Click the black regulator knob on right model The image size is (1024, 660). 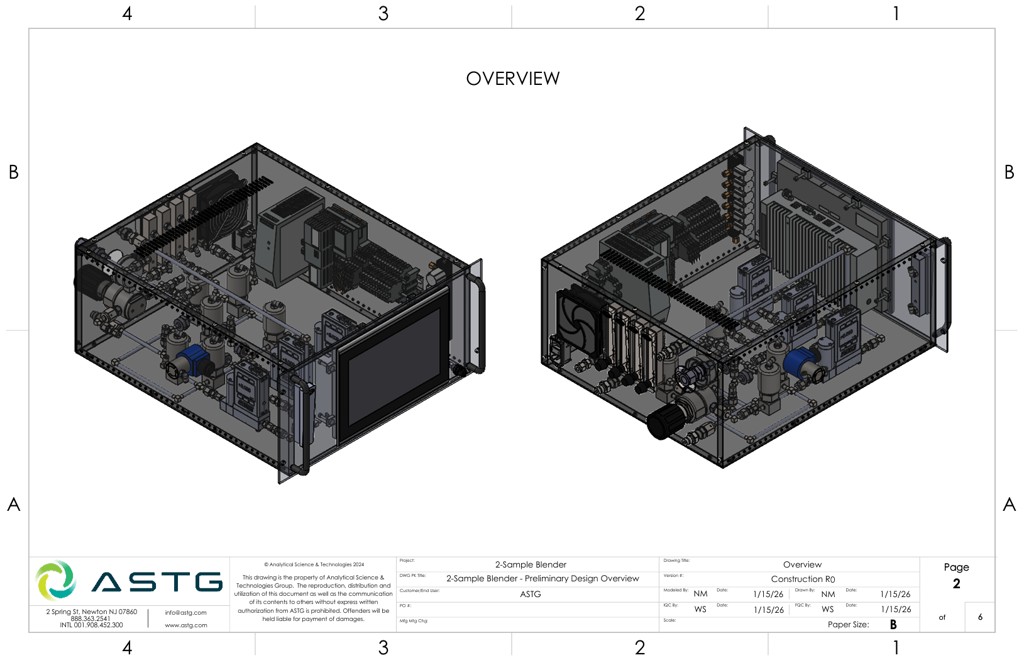pos(663,424)
